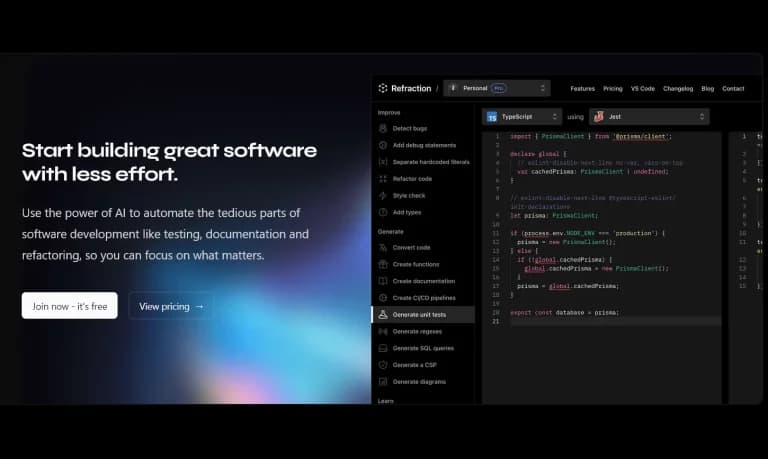Select the Detect bugs icon
Viewport: 768px width, 459px height.
tap(383, 128)
